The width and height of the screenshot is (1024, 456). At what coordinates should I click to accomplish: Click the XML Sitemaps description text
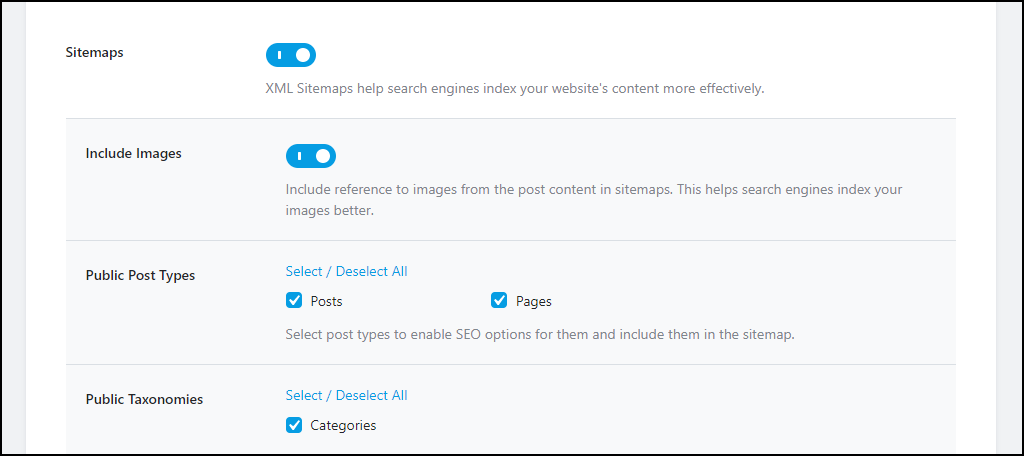click(515, 89)
